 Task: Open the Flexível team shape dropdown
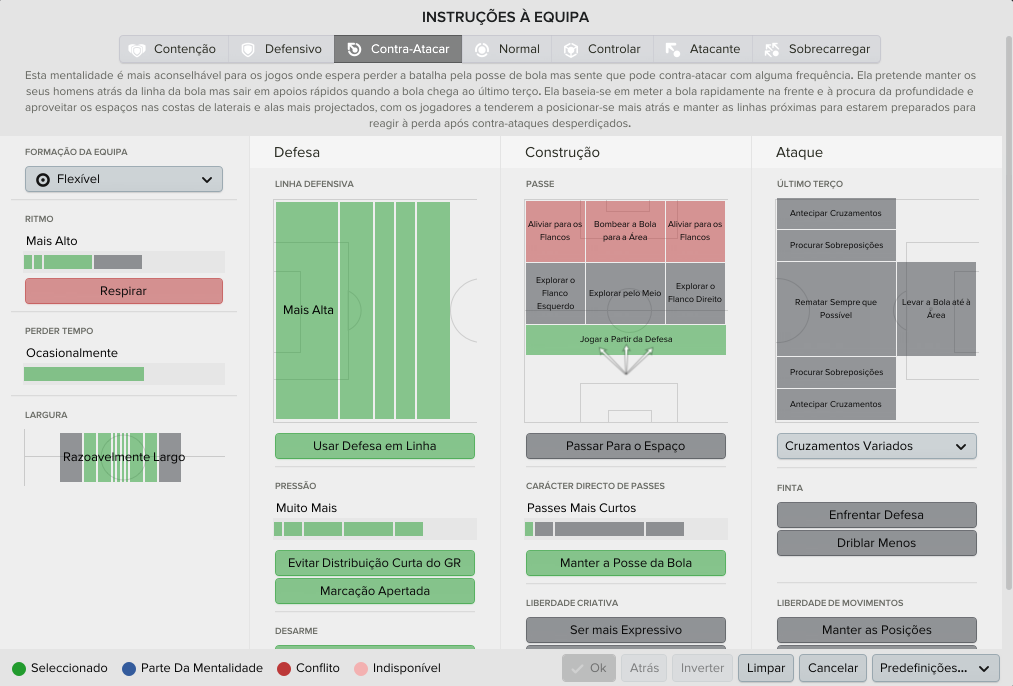(x=124, y=179)
